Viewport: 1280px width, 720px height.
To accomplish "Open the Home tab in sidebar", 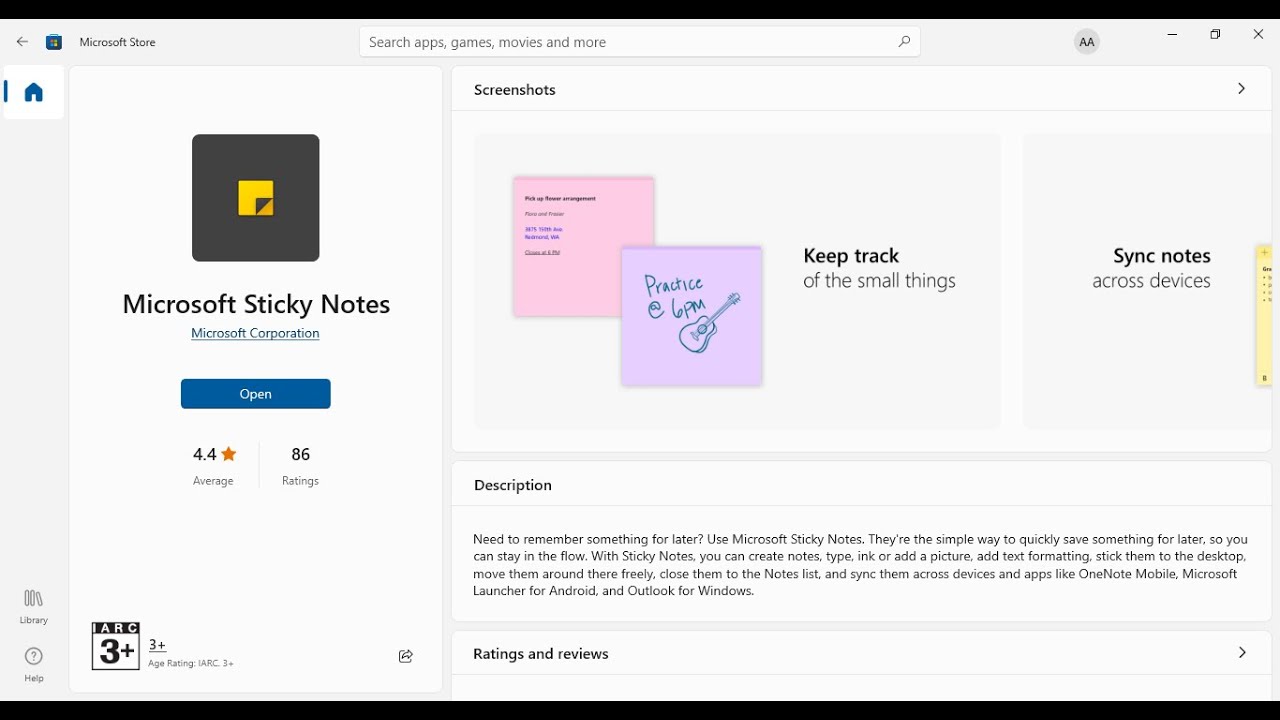I will (x=34, y=92).
